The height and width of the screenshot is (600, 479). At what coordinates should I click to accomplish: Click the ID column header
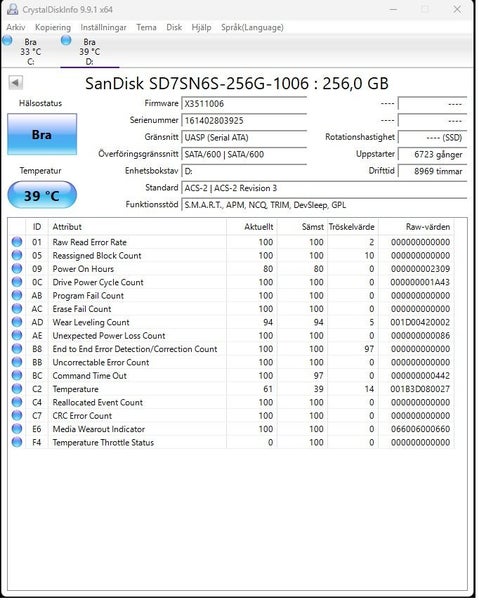point(37,227)
